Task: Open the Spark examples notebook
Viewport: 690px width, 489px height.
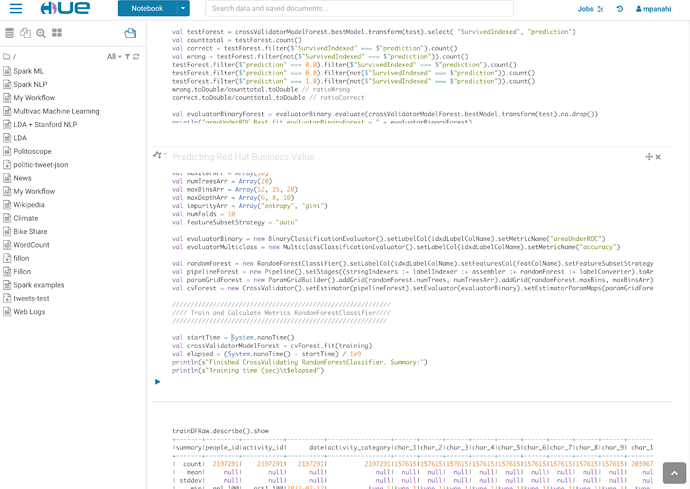Action: click(x=39, y=285)
